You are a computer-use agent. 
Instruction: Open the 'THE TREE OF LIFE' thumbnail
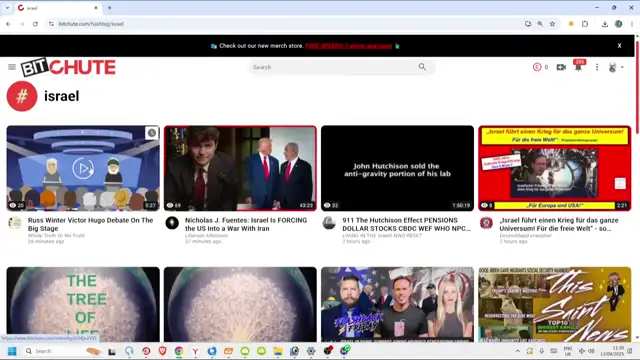(83, 304)
